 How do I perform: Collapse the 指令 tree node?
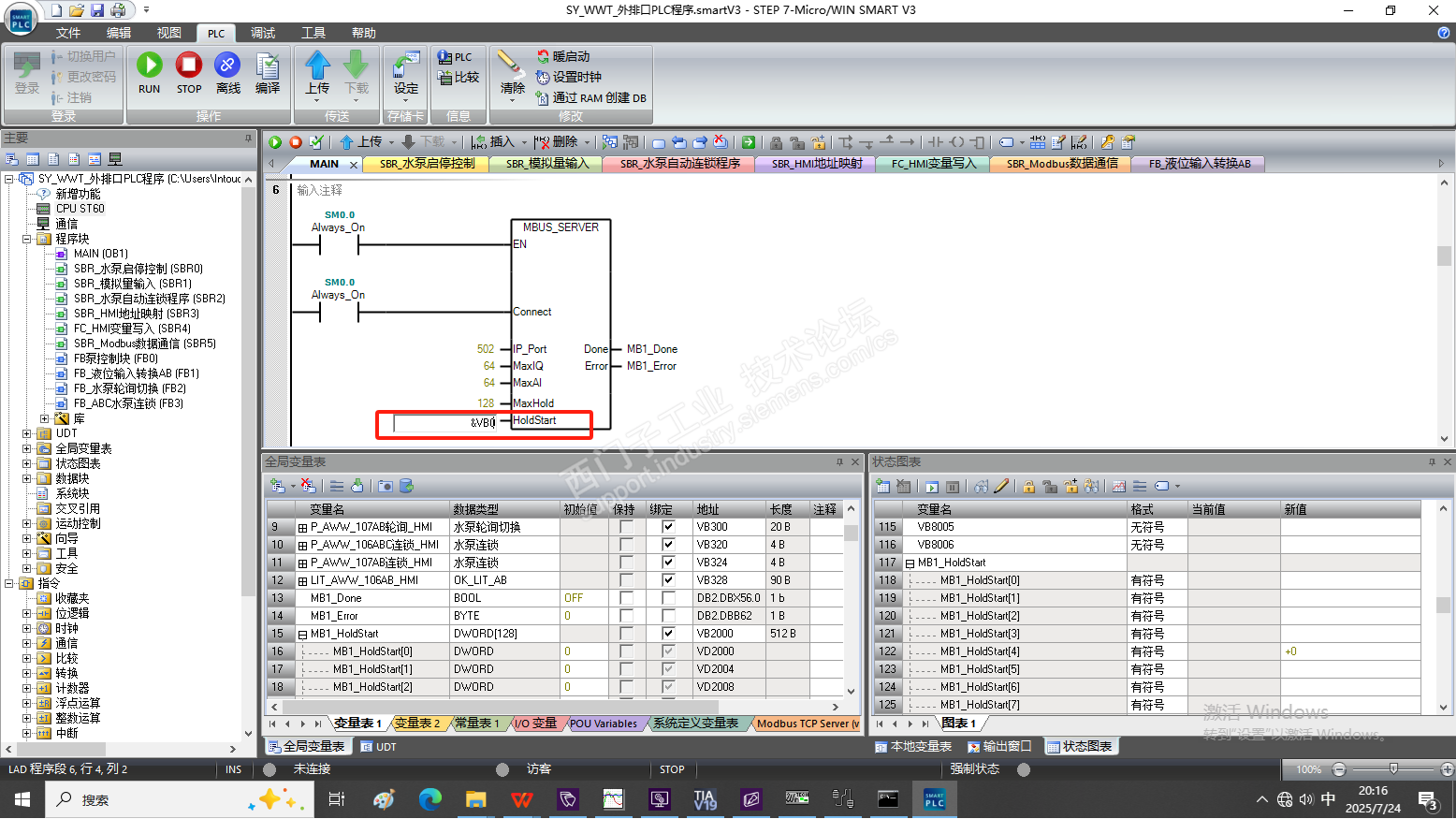coord(9,583)
